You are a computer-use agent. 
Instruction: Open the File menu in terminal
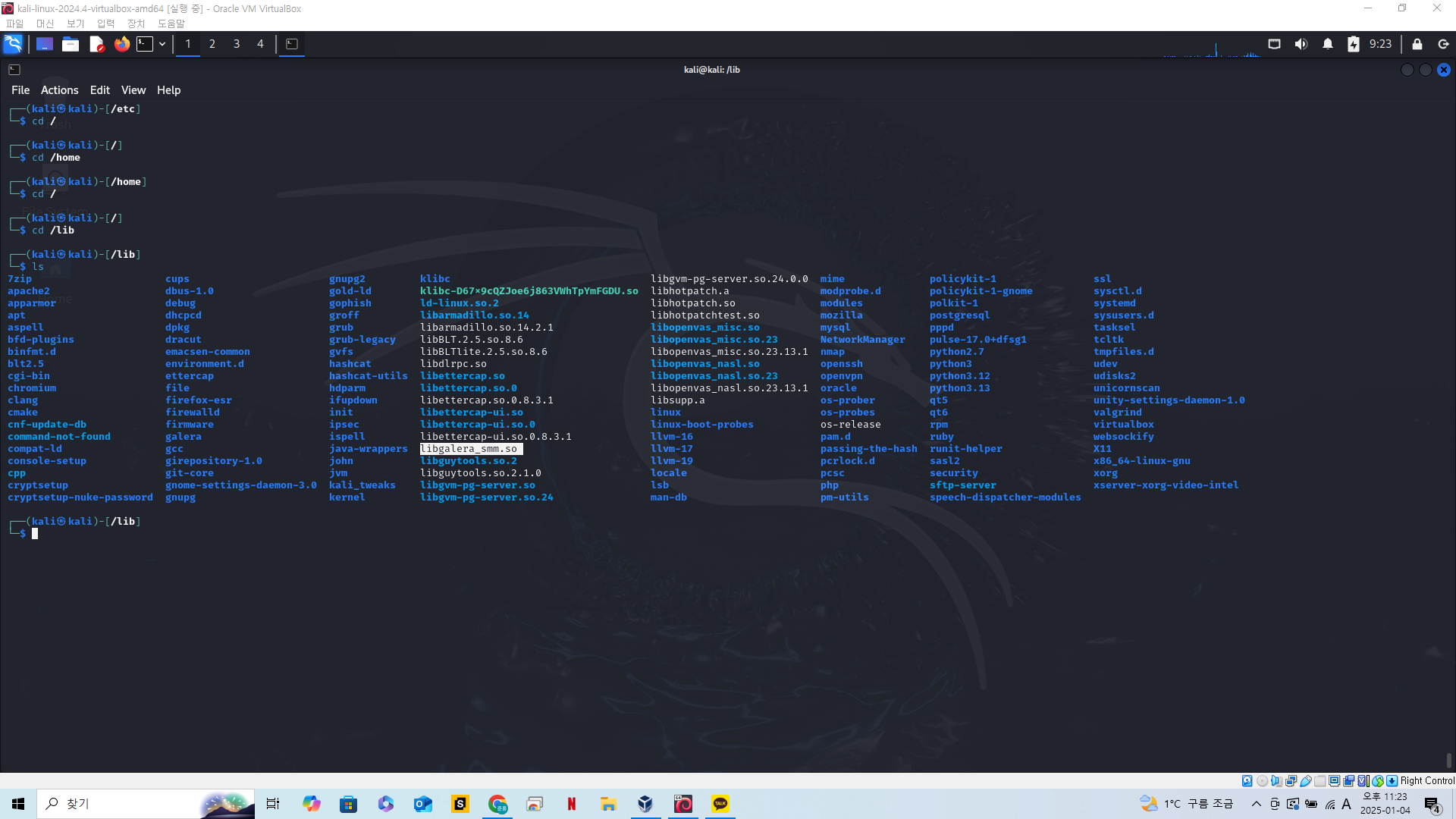pos(20,89)
